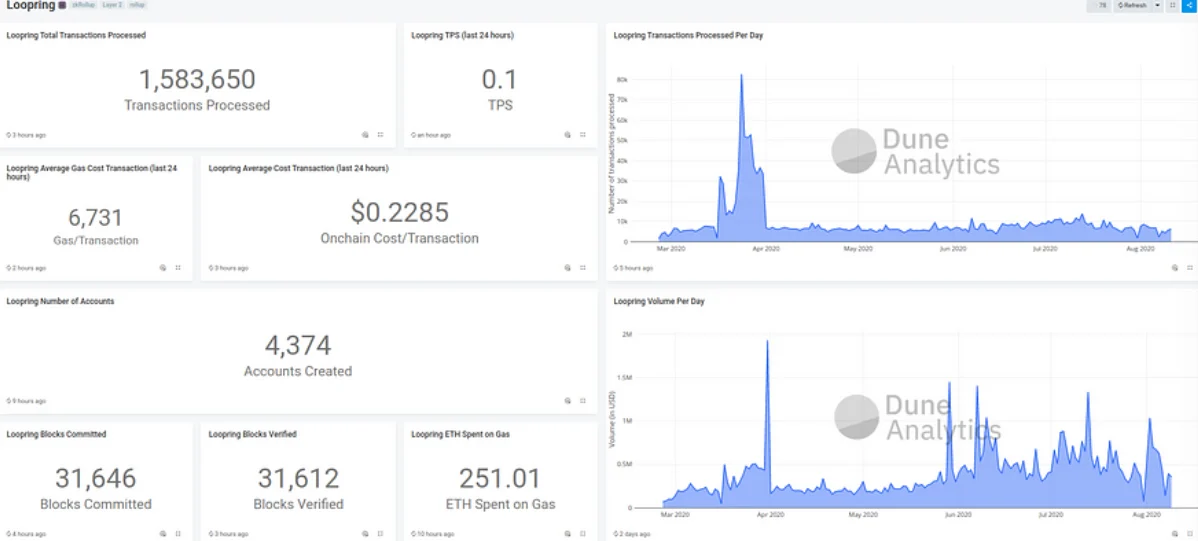
Task: Expand Blocks Committed widget four-square icon
Action: tap(178, 533)
